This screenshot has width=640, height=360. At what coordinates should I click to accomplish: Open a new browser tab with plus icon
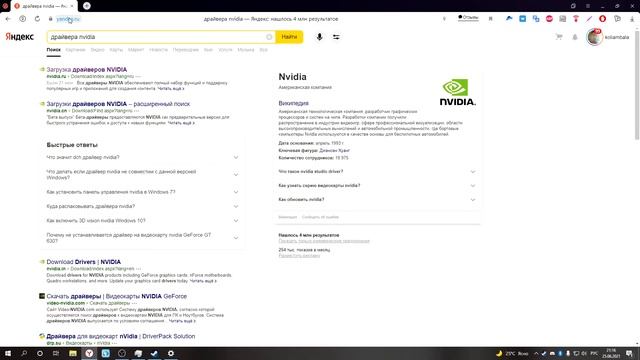tap(87, 6)
